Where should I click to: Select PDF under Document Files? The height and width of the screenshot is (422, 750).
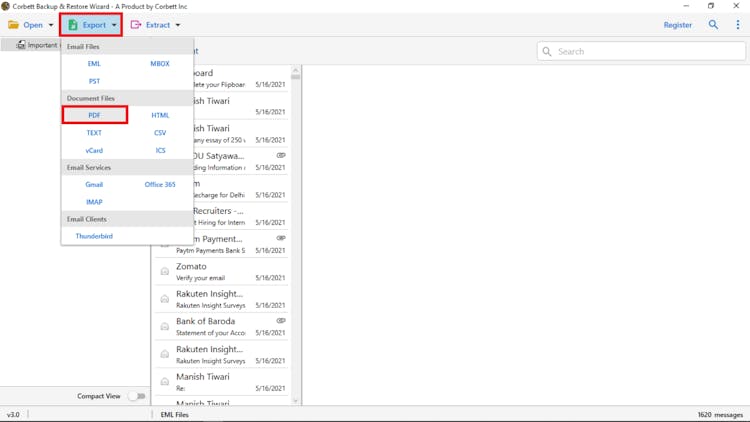[x=94, y=115]
